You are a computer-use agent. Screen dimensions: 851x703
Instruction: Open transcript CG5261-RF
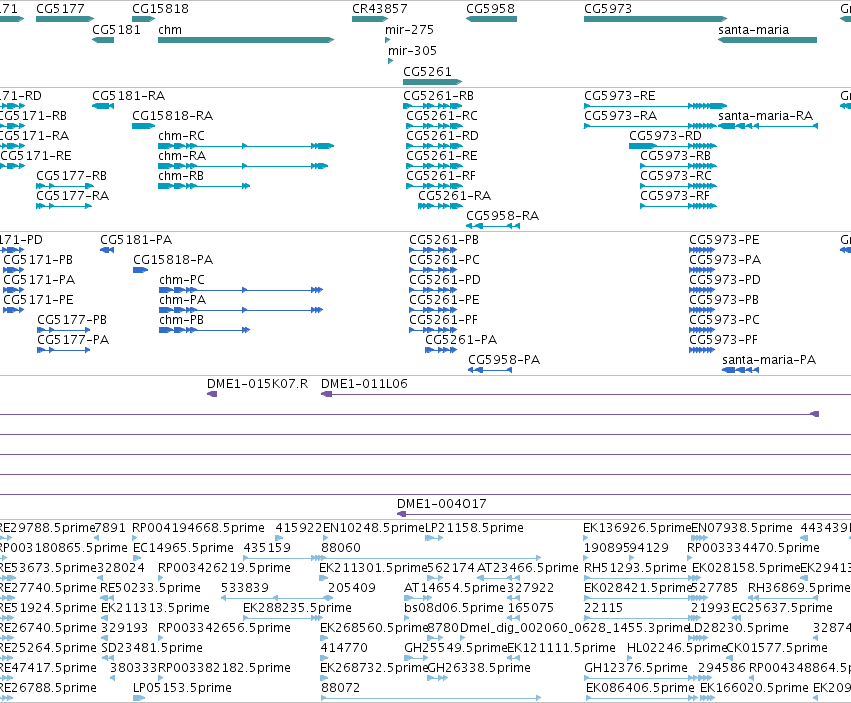tap(434, 186)
